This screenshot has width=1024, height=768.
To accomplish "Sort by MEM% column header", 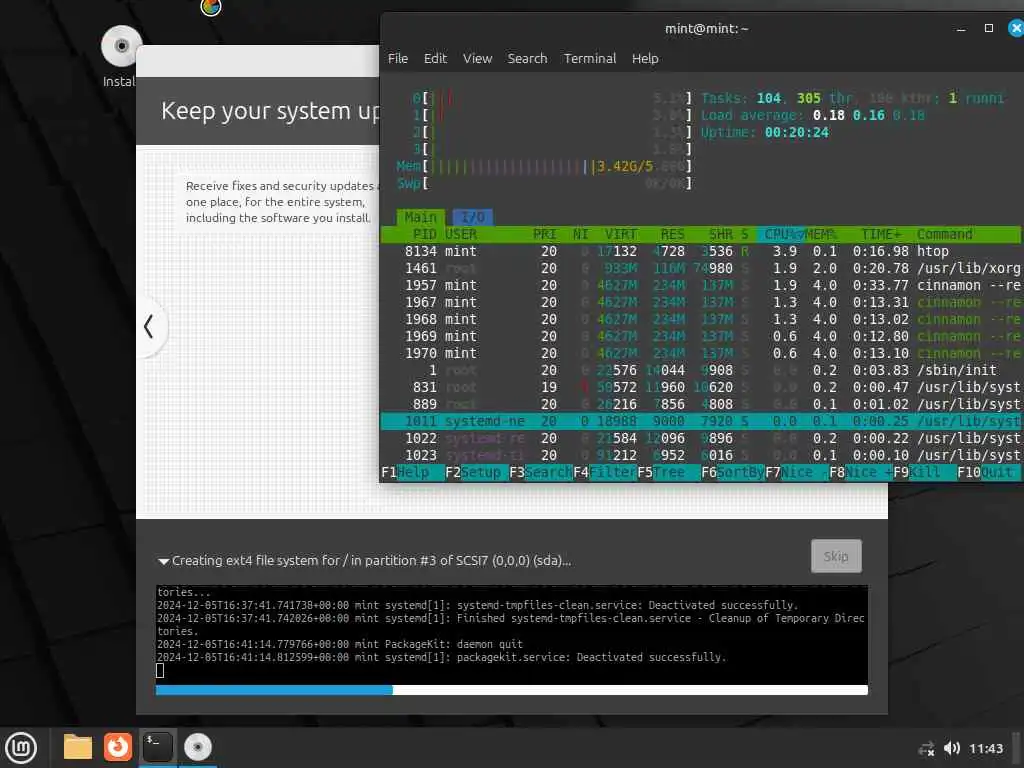I will [820, 234].
